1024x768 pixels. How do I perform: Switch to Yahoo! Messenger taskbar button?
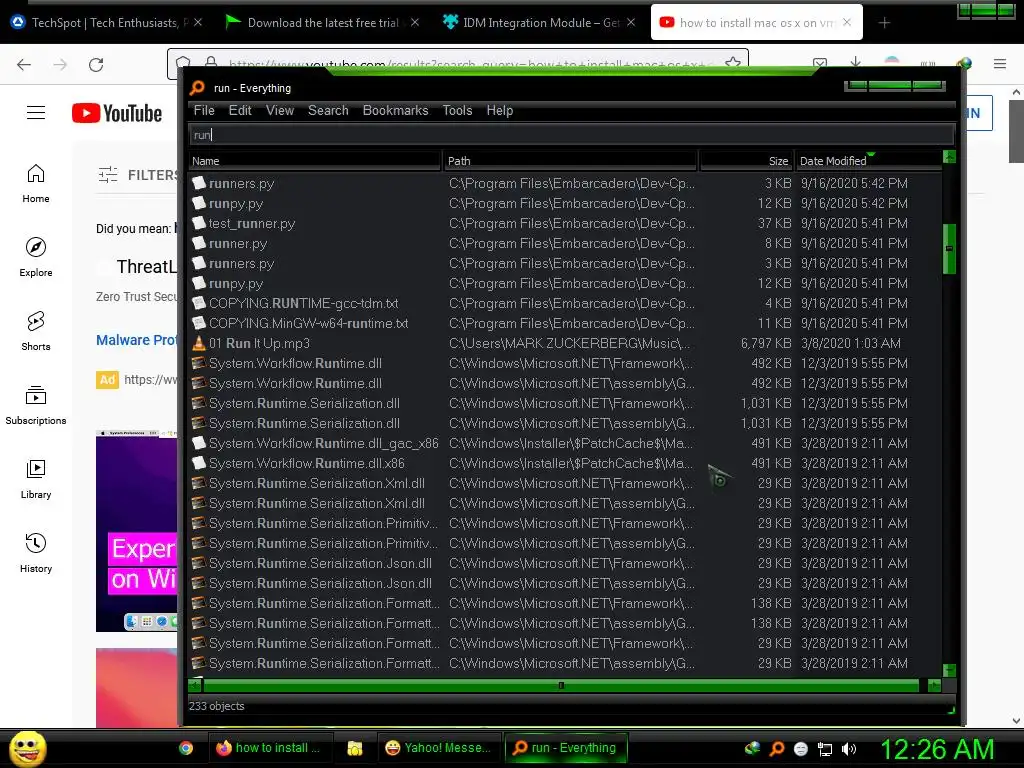[x=438, y=748]
